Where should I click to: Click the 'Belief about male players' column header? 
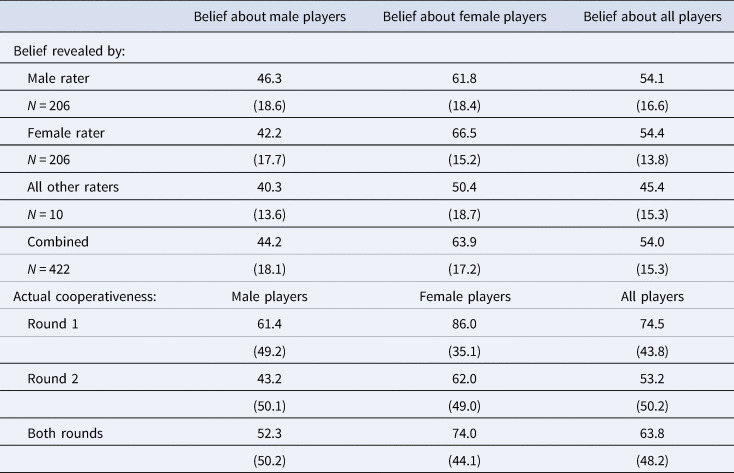pyautogui.click(x=270, y=16)
